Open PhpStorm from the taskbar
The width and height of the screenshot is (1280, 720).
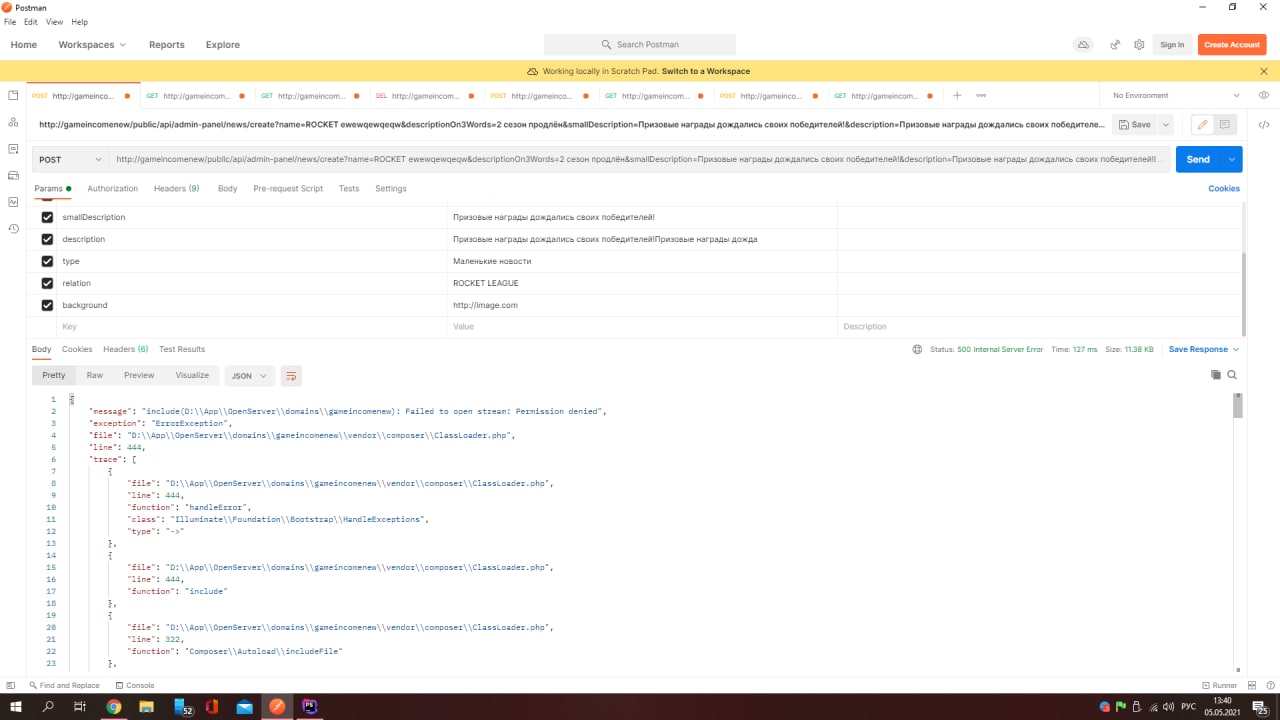point(310,707)
